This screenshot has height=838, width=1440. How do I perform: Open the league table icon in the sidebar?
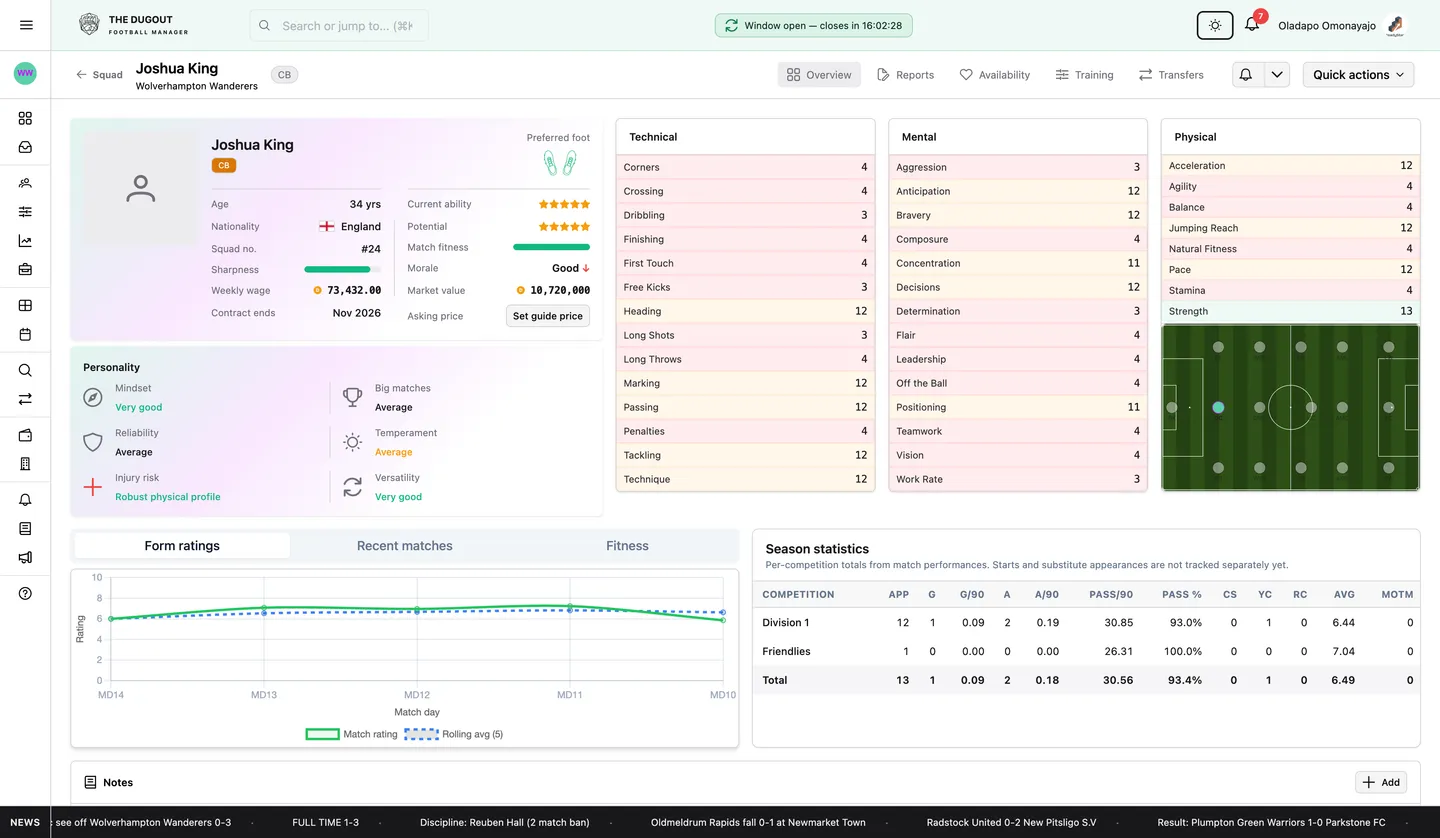25,306
